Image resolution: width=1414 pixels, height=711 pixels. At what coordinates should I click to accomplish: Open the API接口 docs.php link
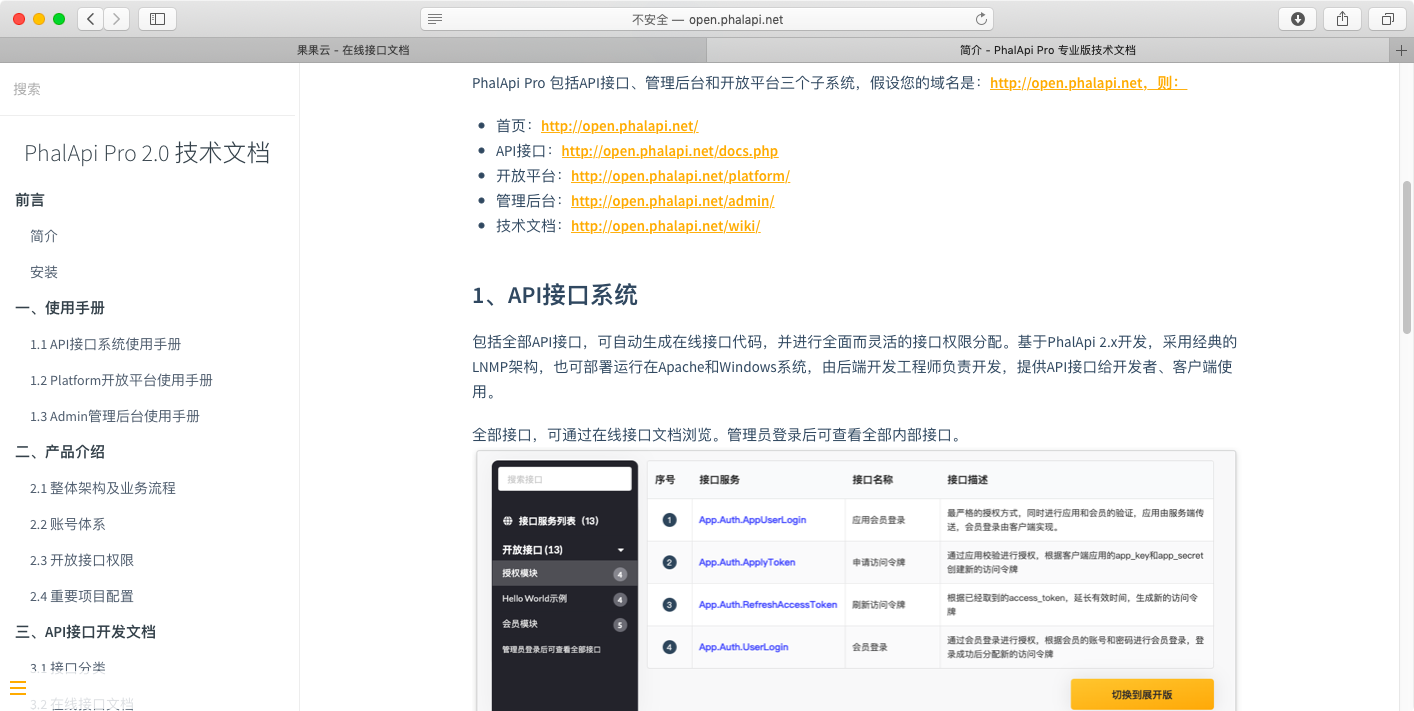(x=669, y=151)
